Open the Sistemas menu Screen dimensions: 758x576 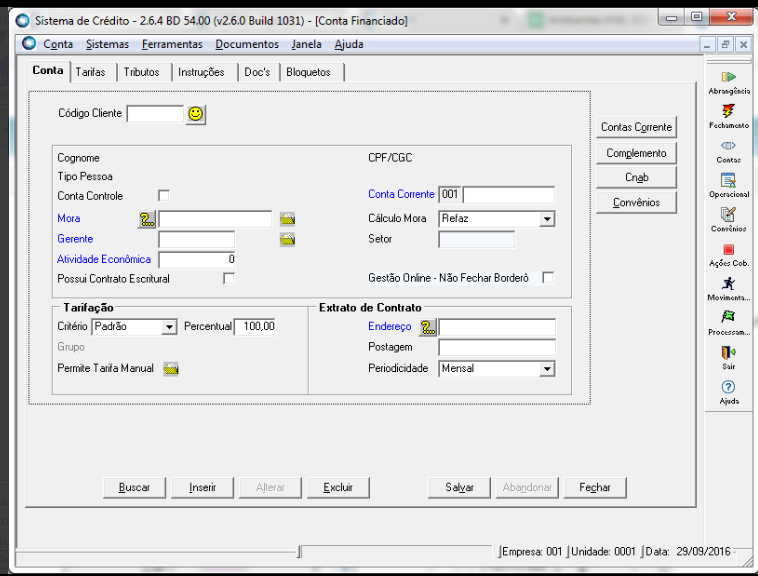click(107, 44)
